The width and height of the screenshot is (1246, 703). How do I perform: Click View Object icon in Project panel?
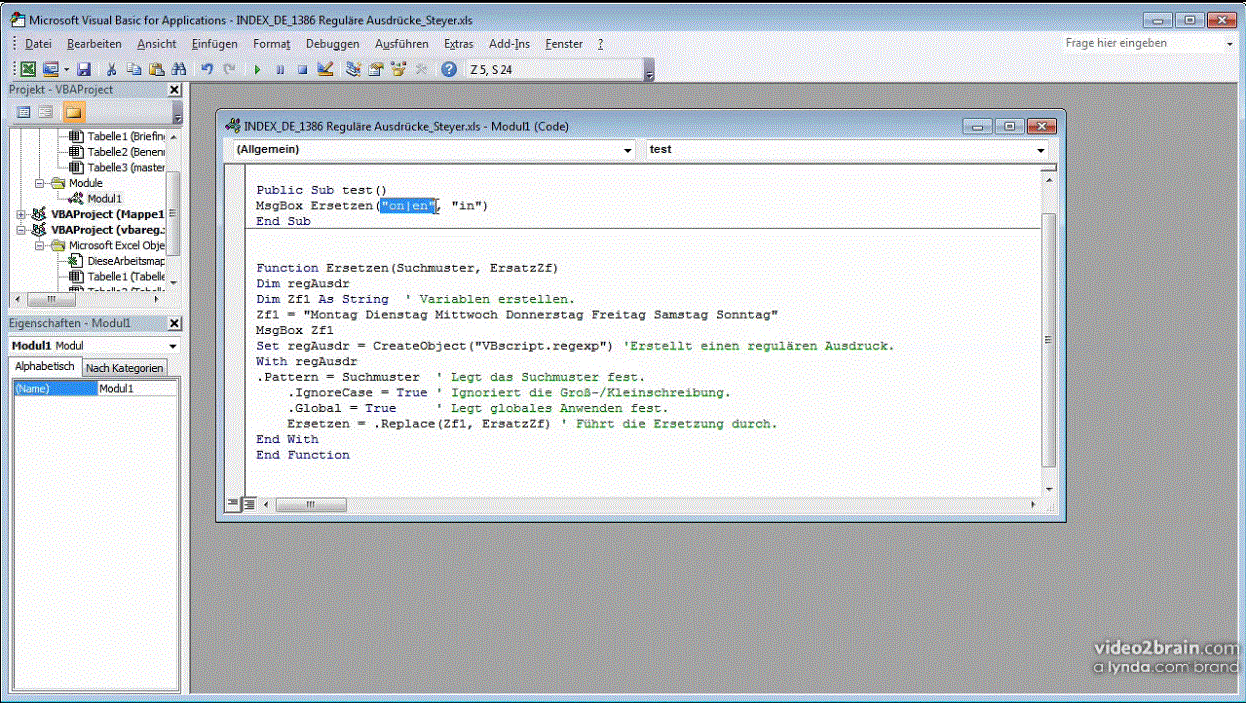(x=46, y=111)
